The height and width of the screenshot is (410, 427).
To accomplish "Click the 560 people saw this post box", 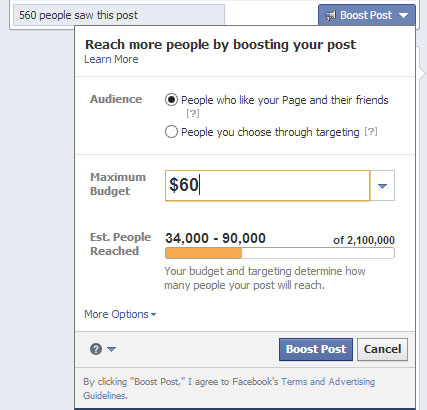I will 119,15.
